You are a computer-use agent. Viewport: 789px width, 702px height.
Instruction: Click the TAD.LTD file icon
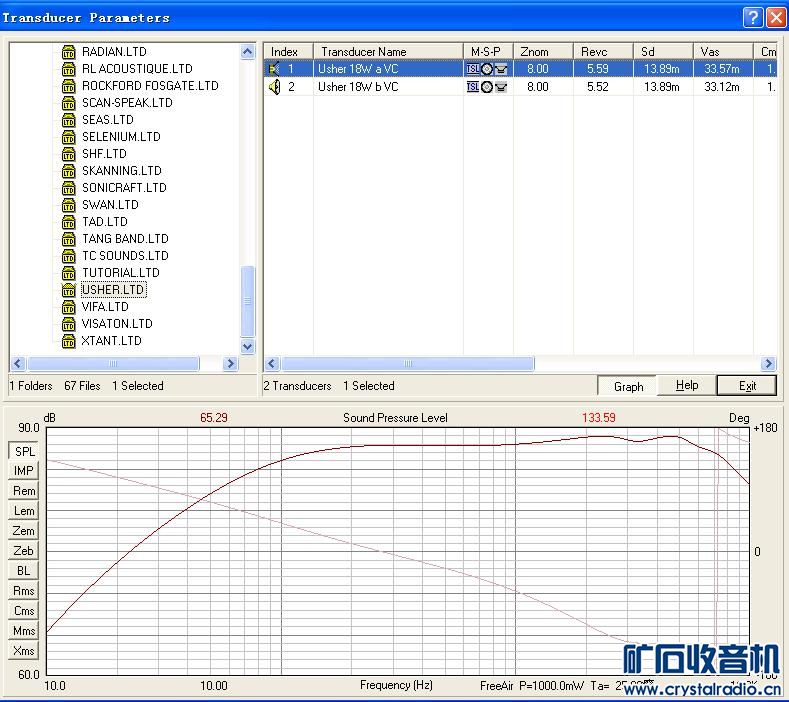click(x=68, y=222)
